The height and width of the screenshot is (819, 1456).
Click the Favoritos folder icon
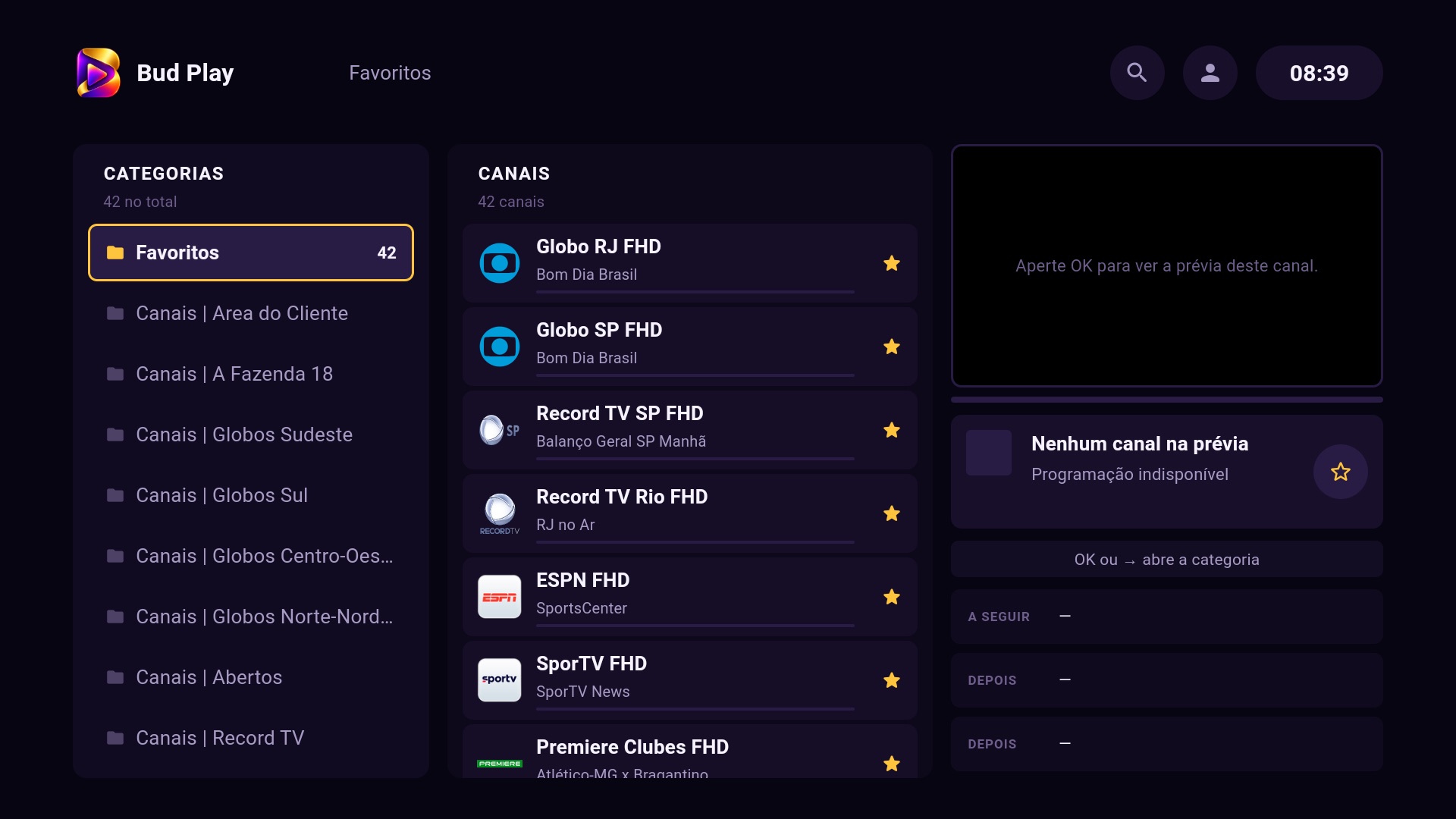click(x=115, y=253)
